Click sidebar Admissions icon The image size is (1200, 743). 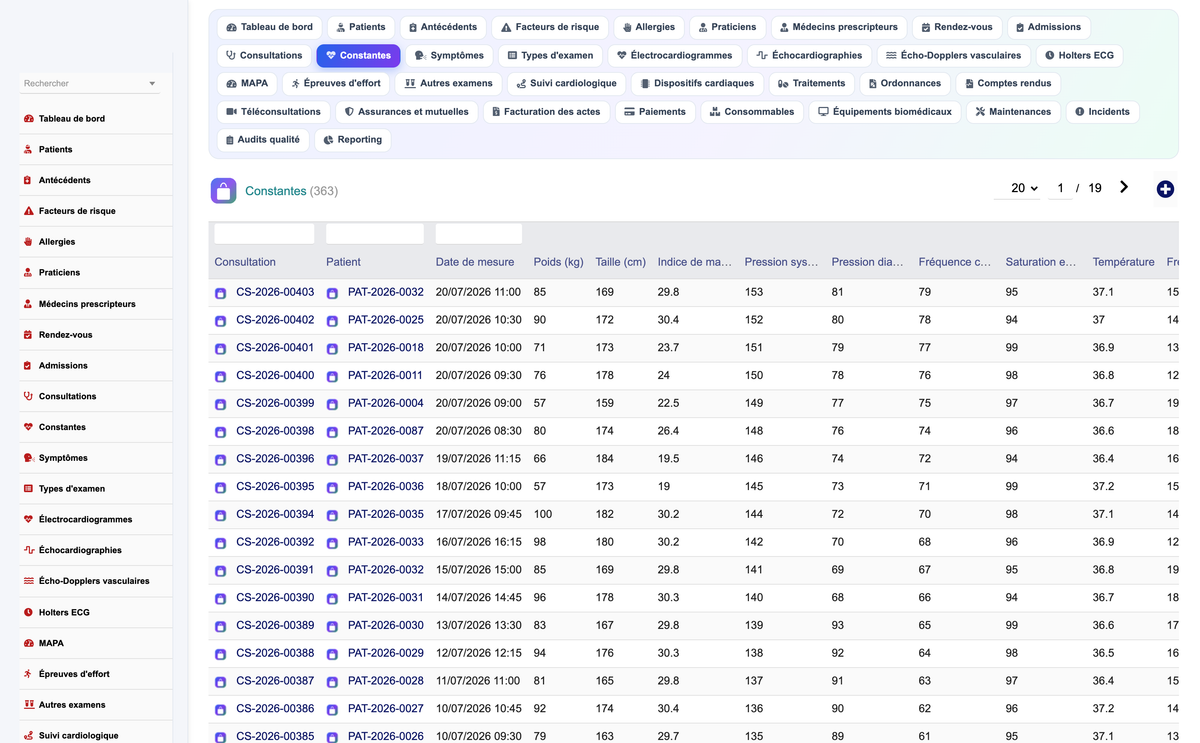pyautogui.click(x=28, y=366)
